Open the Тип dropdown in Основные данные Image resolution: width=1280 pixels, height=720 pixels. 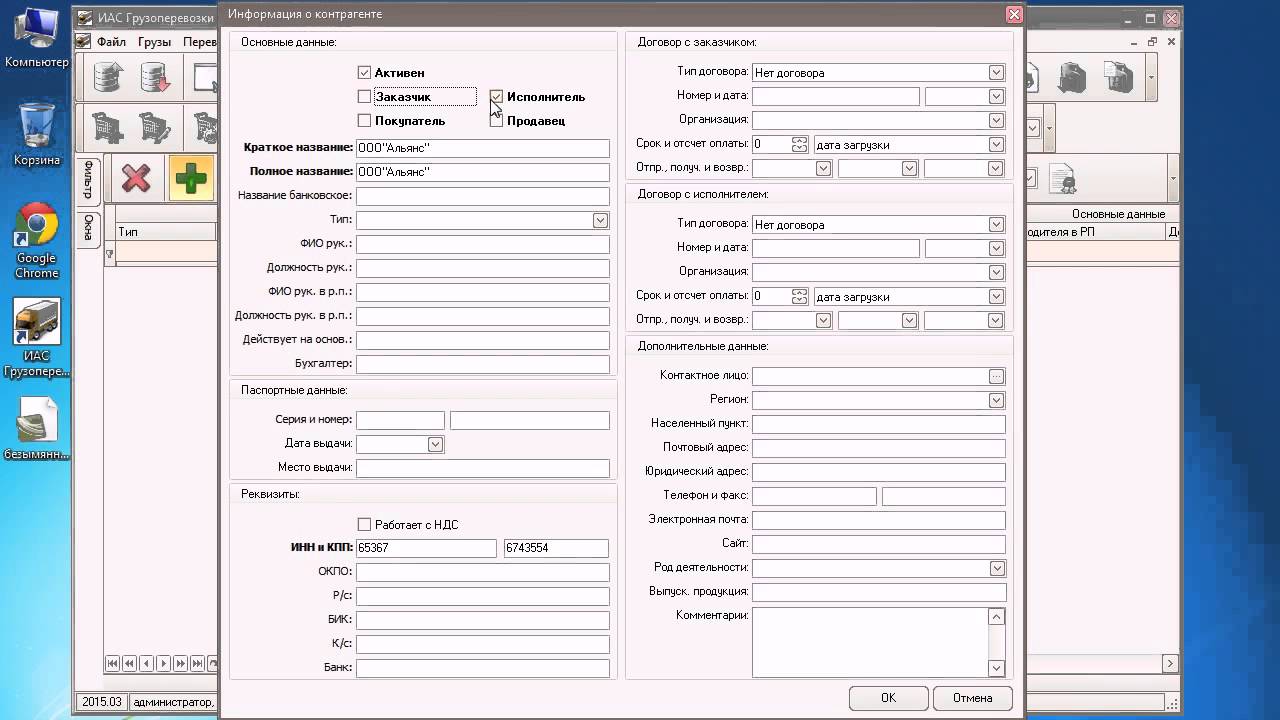(600, 220)
